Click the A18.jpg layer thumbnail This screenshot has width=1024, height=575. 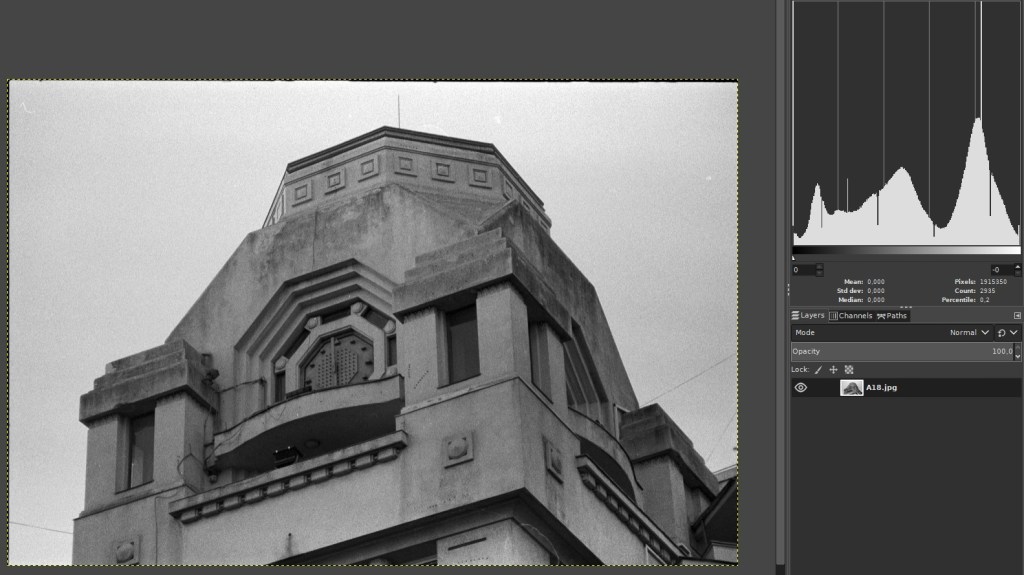852,388
